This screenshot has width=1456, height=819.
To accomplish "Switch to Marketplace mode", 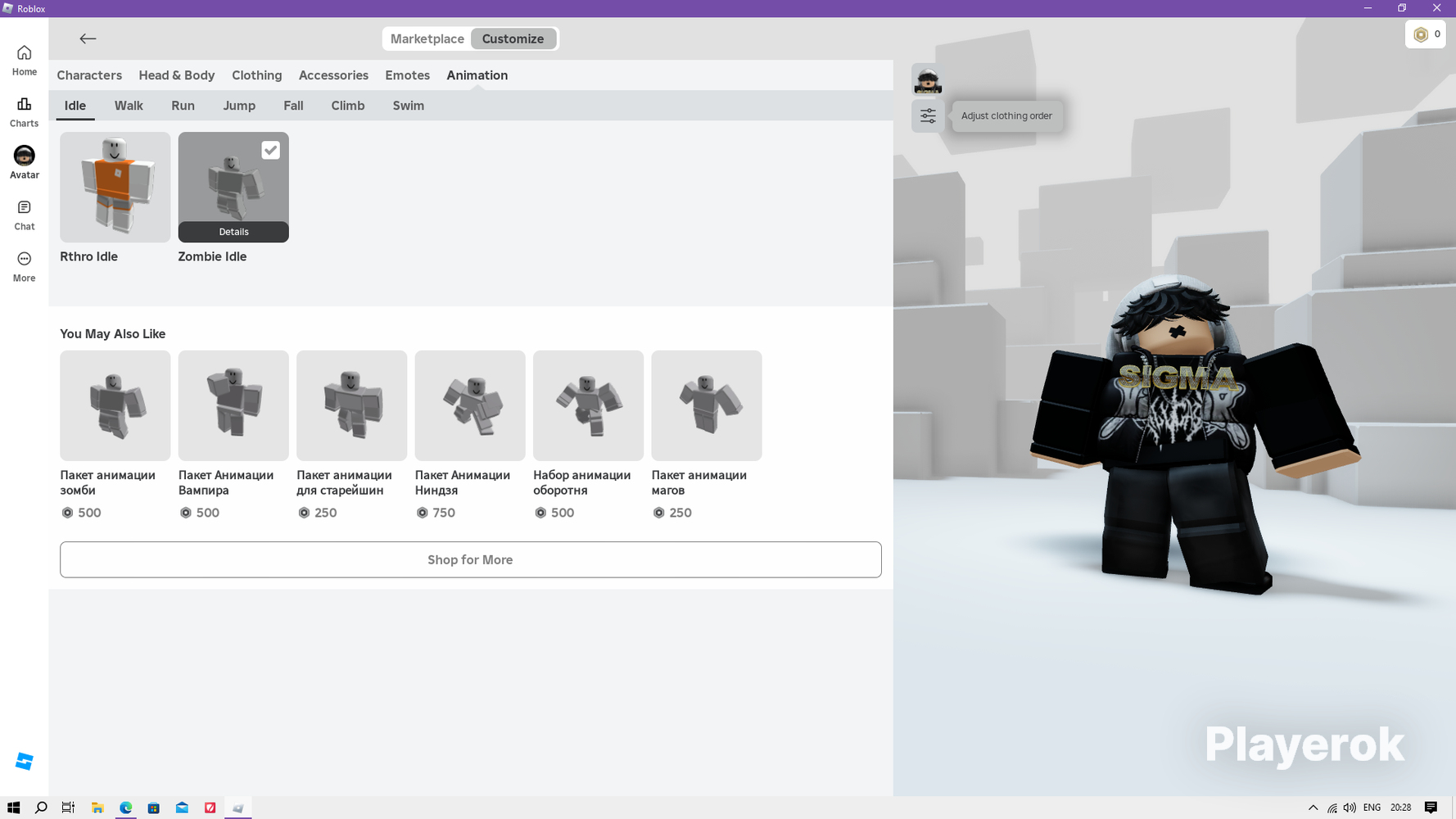I will pyautogui.click(x=427, y=38).
